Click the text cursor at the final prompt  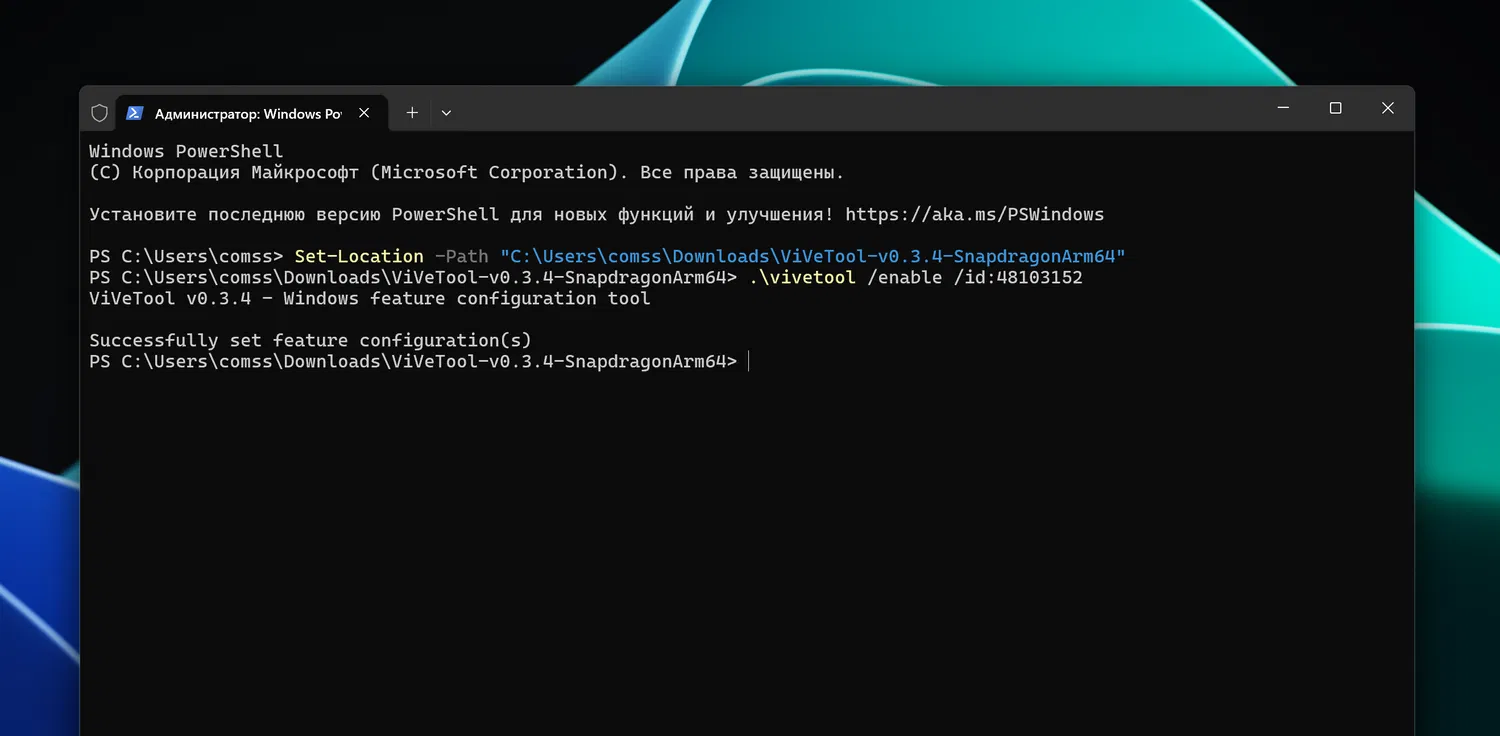click(748, 361)
